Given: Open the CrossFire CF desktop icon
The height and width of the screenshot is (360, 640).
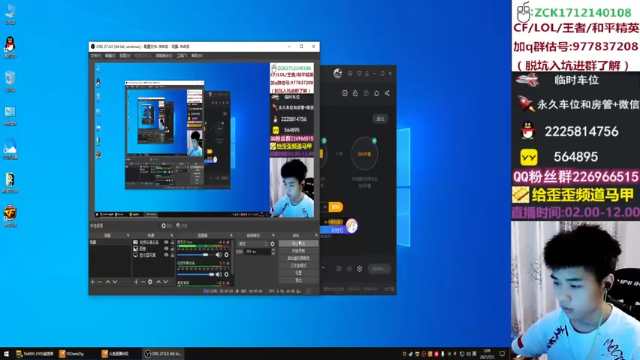Looking at the screenshot, I should [x=10, y=216].
